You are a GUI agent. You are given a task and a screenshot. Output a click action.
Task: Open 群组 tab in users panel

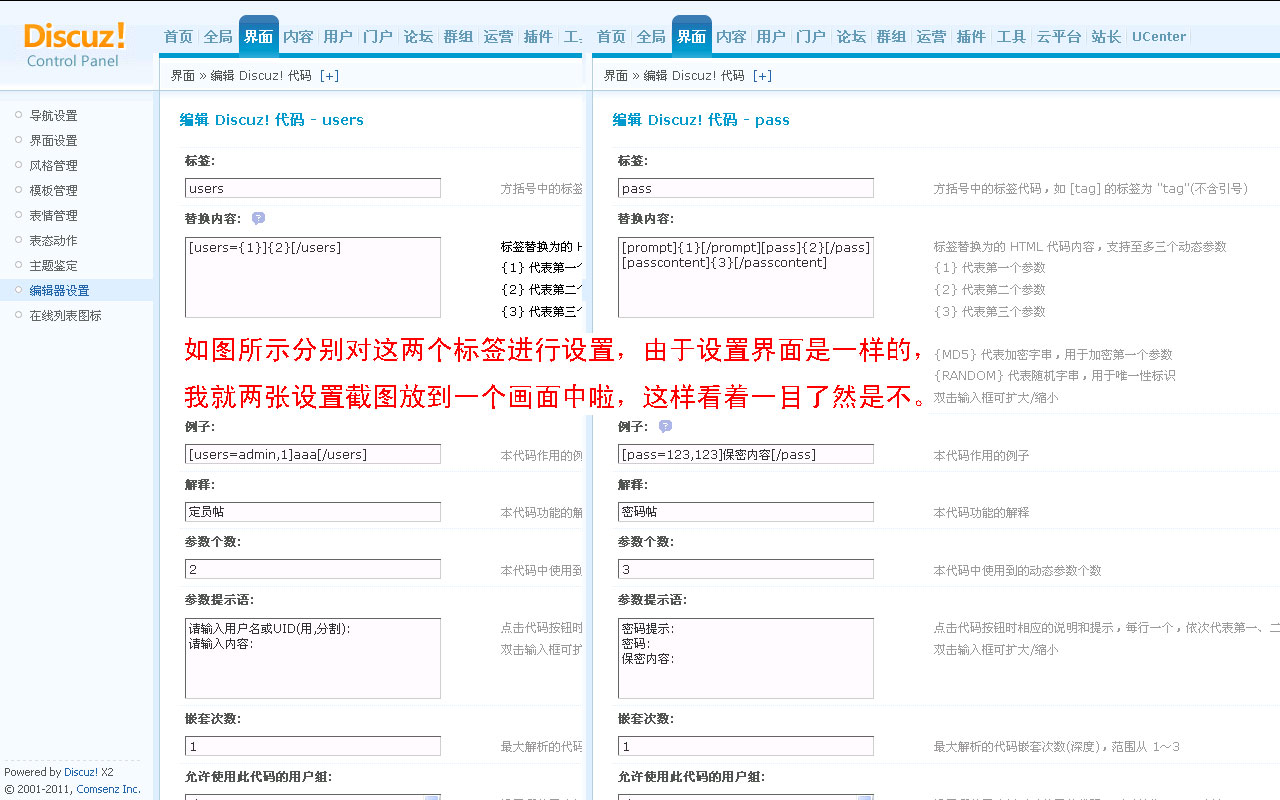click(x=458, y=37)
